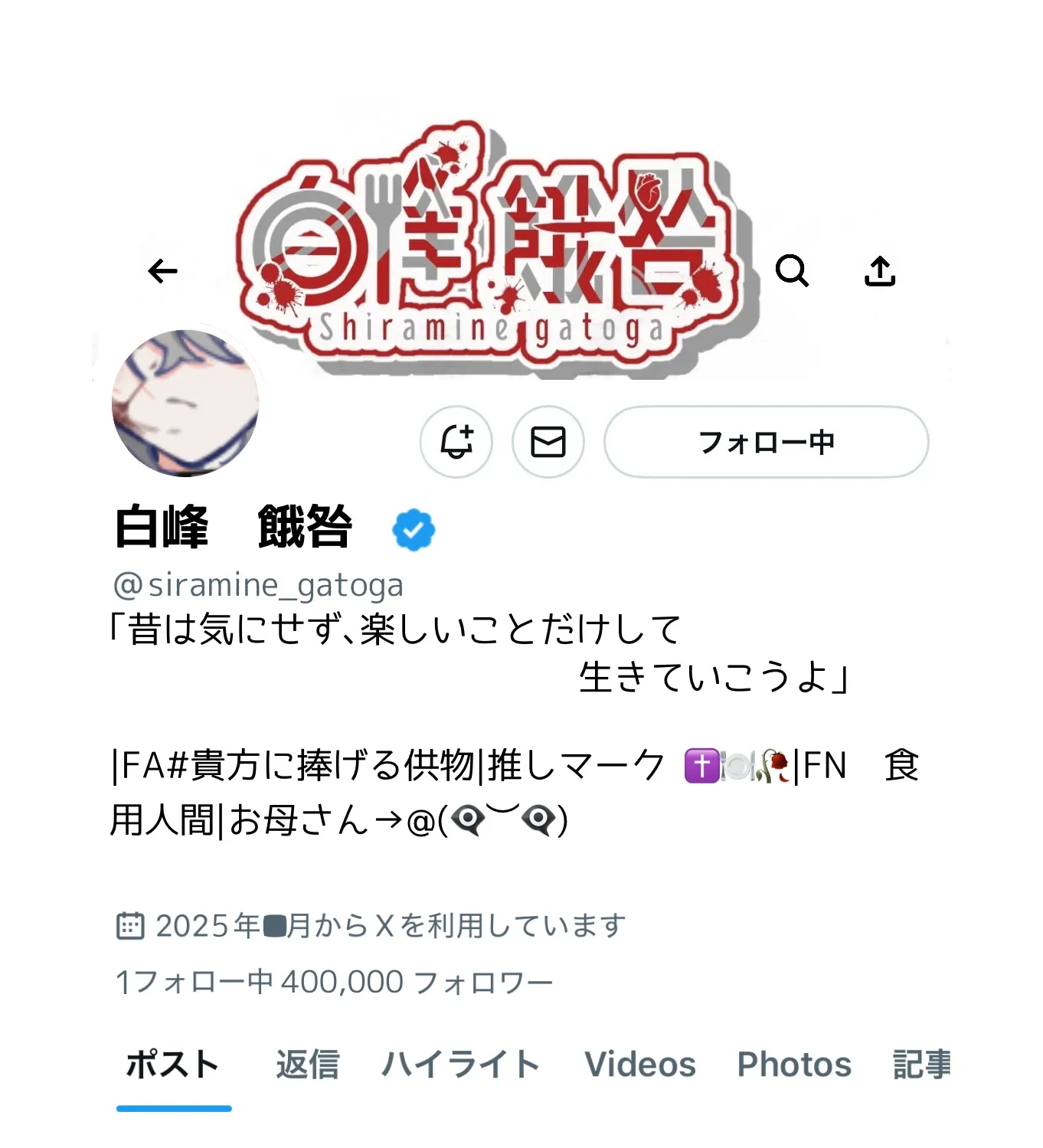Open the ハイライト tab

[461, 1065]
